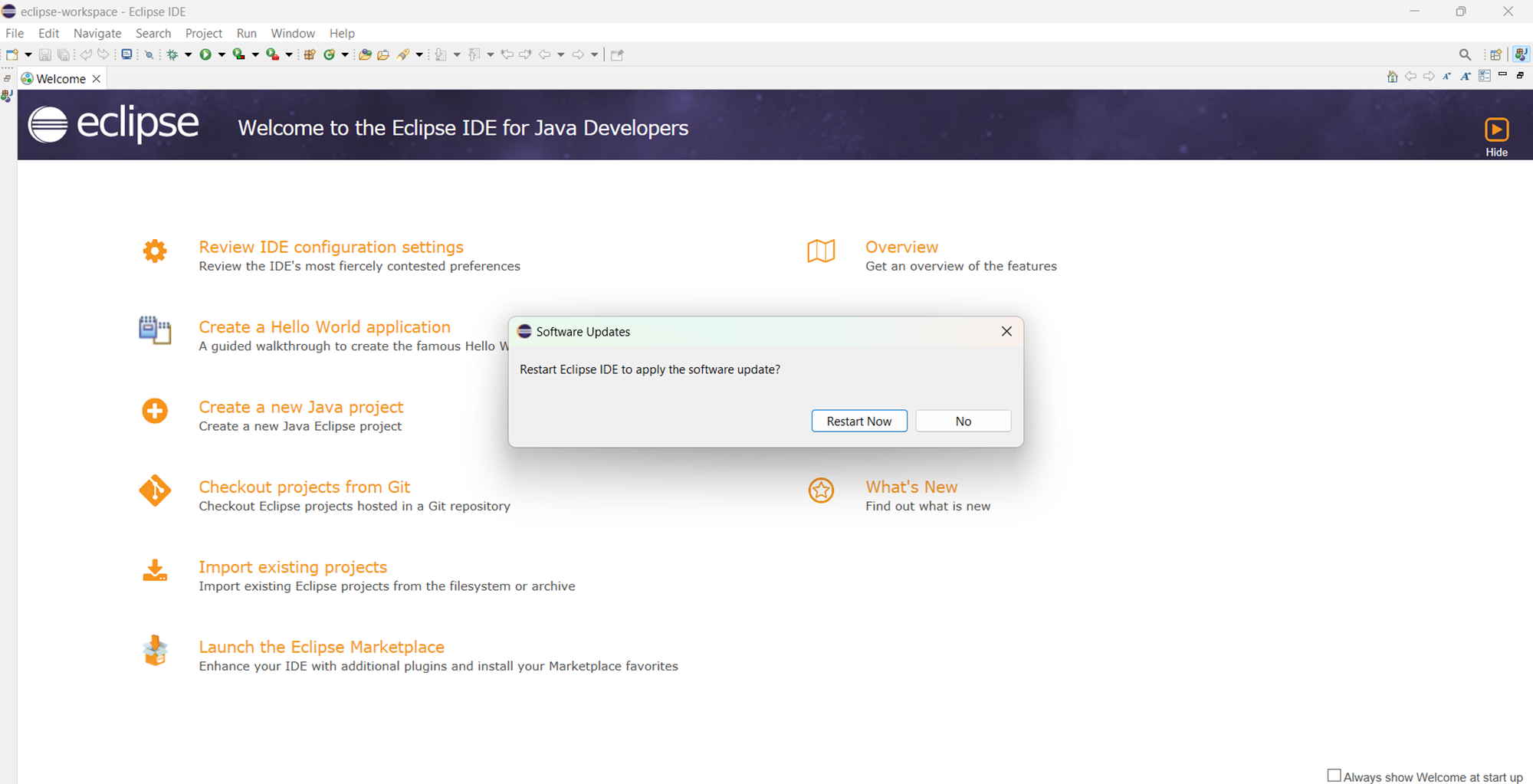Click the green Run button in toolbar

(205, 54)
